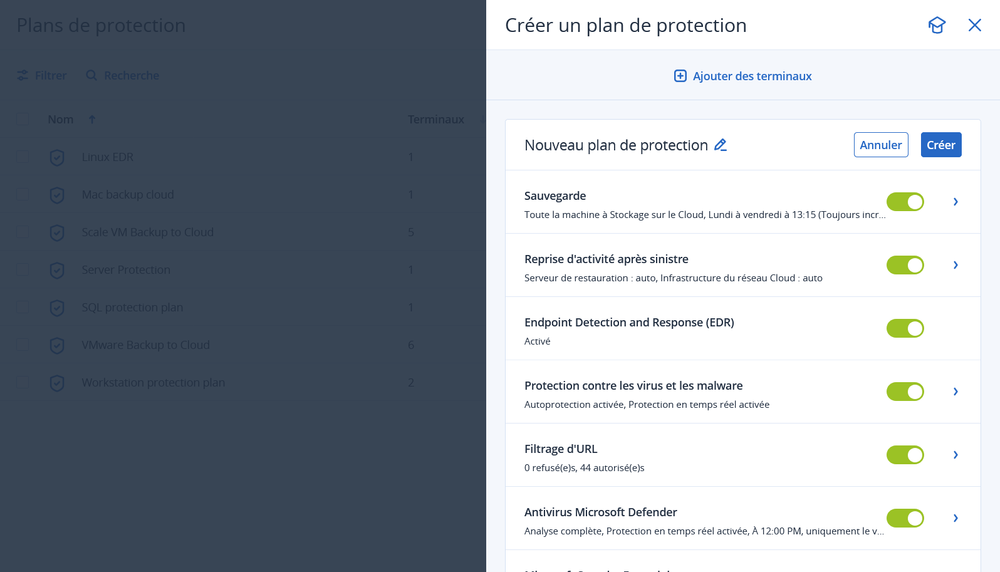The width and height of the screenshot is (1000, 572).
Task: Click the graduation cap help icon
Action: point(936,25)
